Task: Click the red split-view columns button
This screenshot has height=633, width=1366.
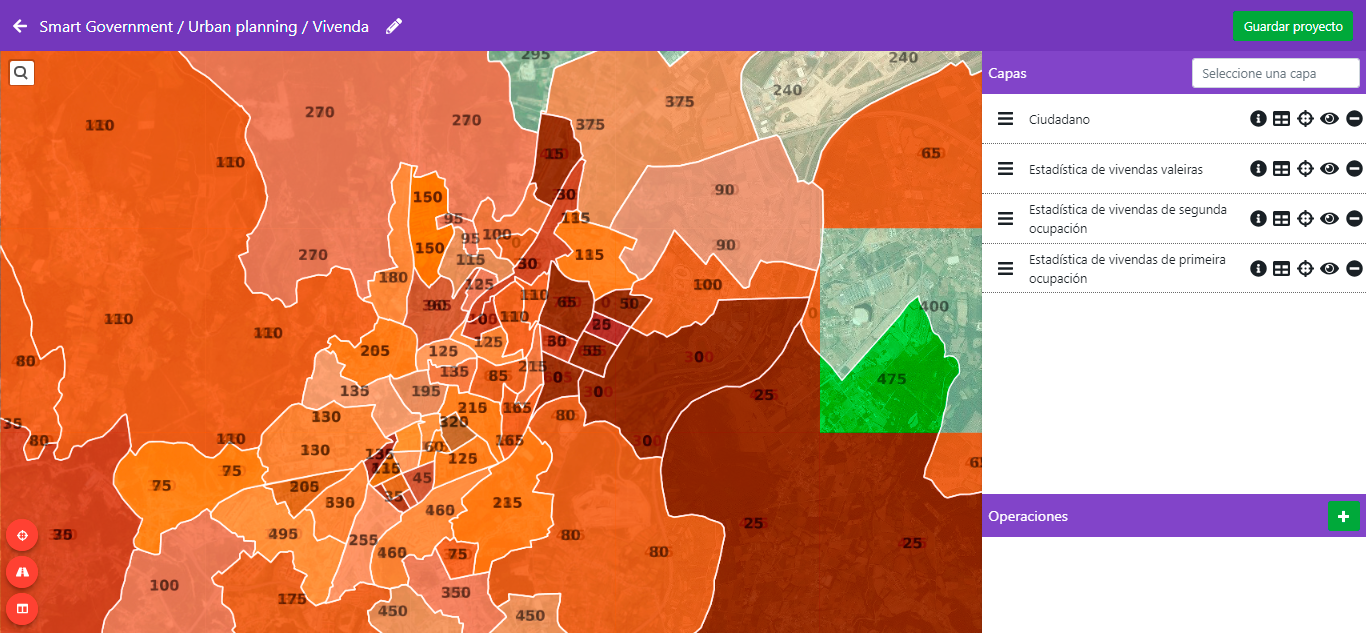Action: [x=22, y=607]
